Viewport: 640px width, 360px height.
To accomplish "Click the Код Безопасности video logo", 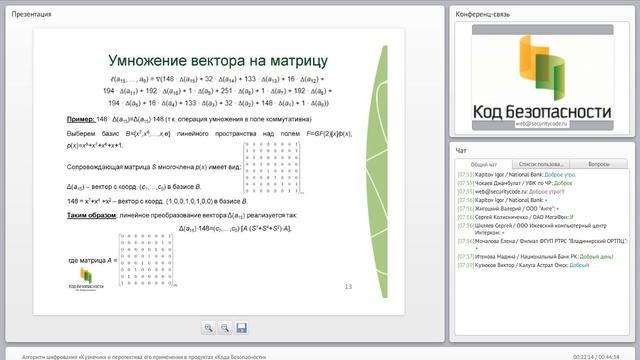I will click(x=542, y=78).
